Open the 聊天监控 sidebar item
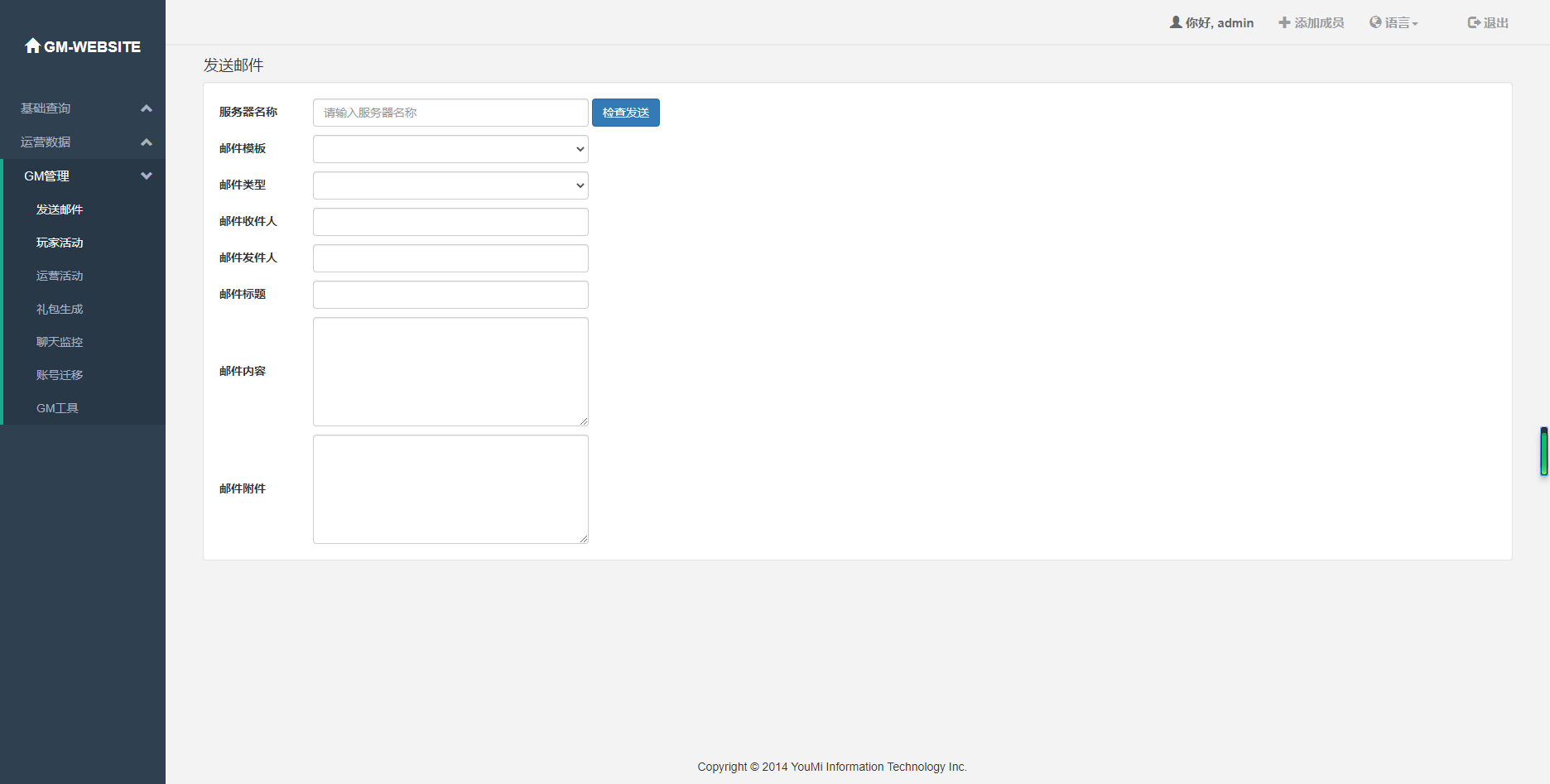 60,342
